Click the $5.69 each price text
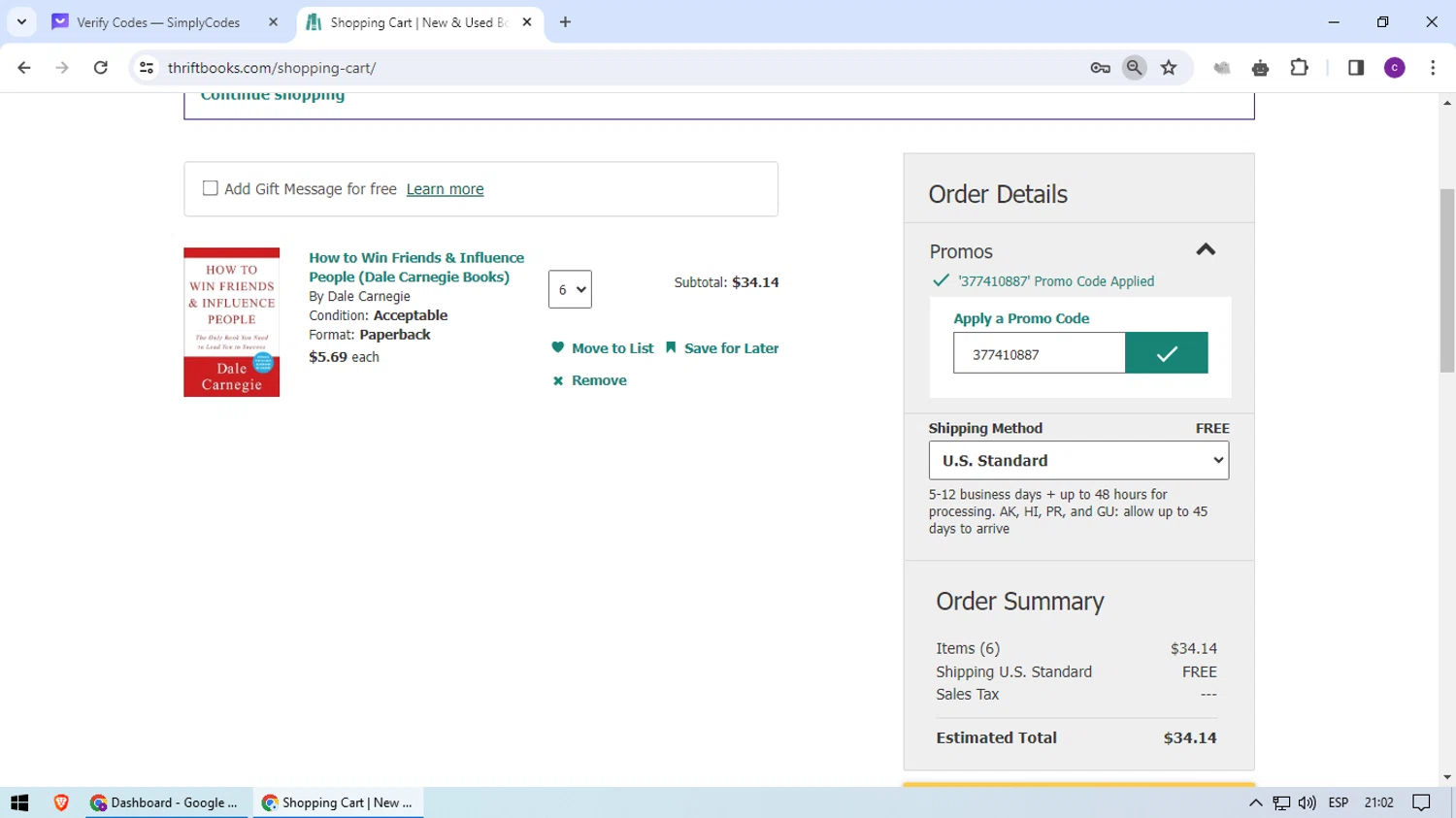 tap(344, 357)
